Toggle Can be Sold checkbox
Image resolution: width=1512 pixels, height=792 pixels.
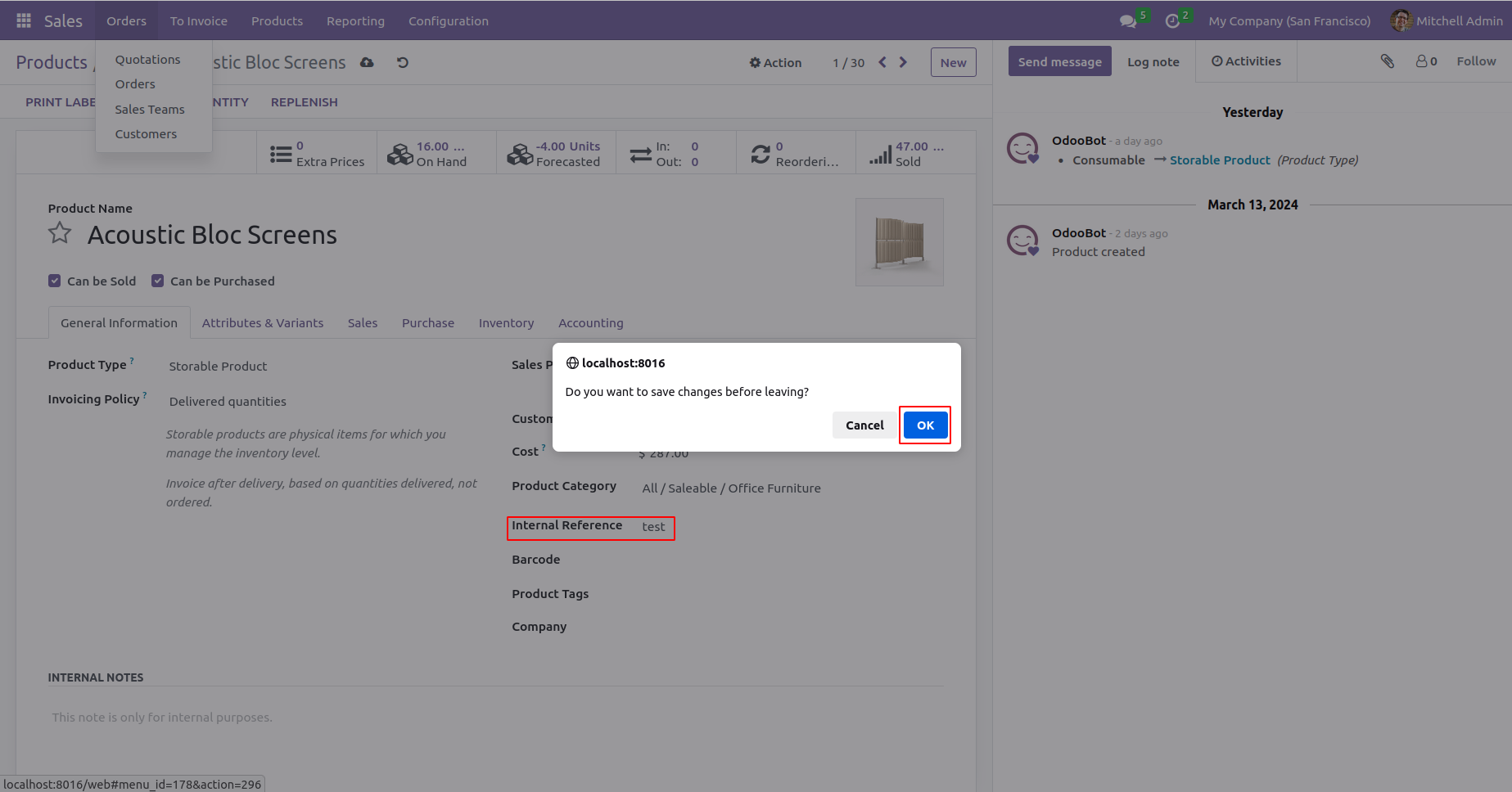[55, 281]
